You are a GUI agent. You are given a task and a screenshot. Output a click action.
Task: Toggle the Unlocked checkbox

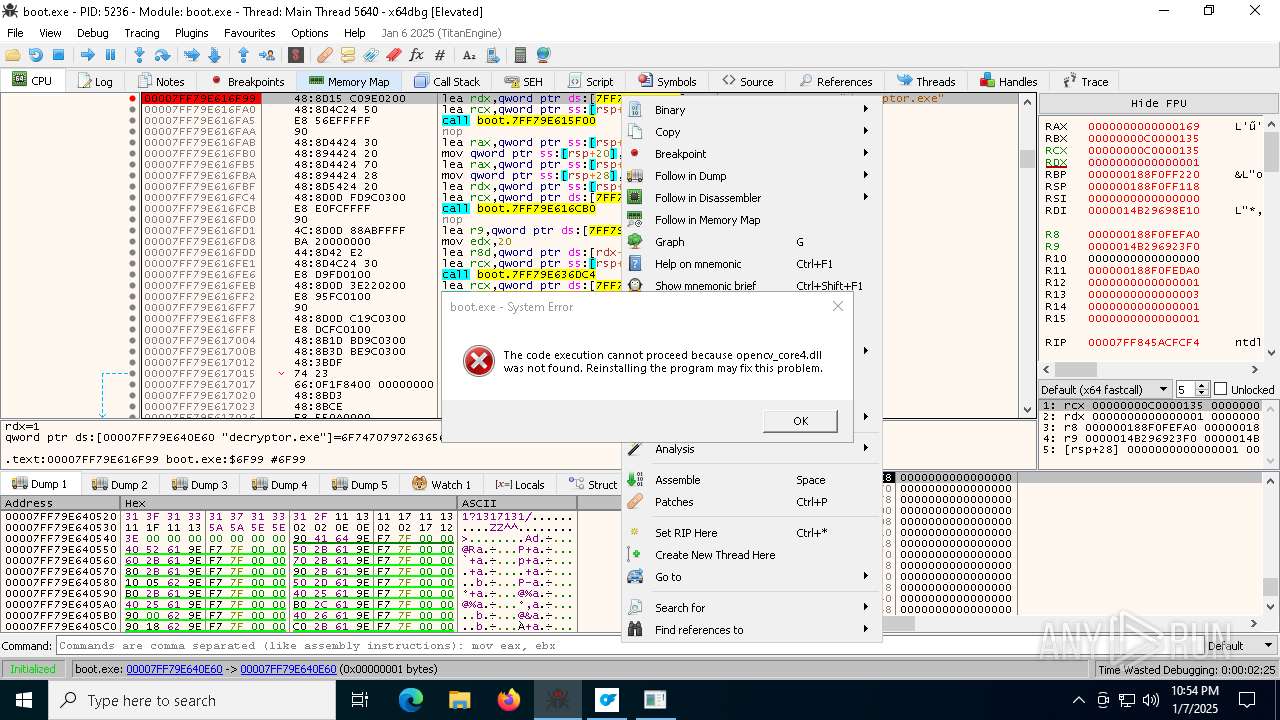click(1220, 389)
